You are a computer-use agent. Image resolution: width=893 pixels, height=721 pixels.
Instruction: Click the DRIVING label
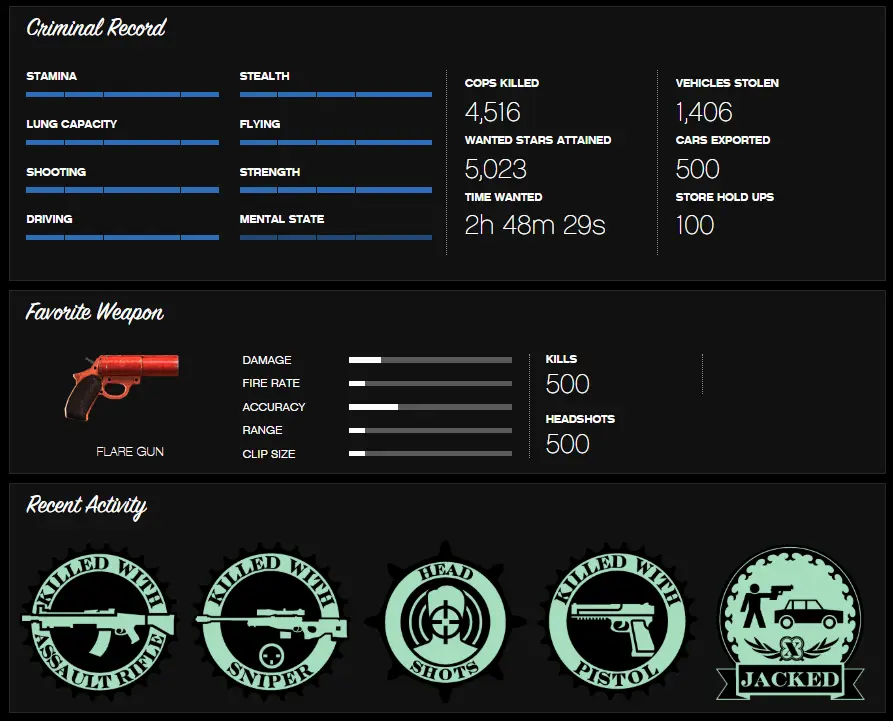[x=49, y=219]
